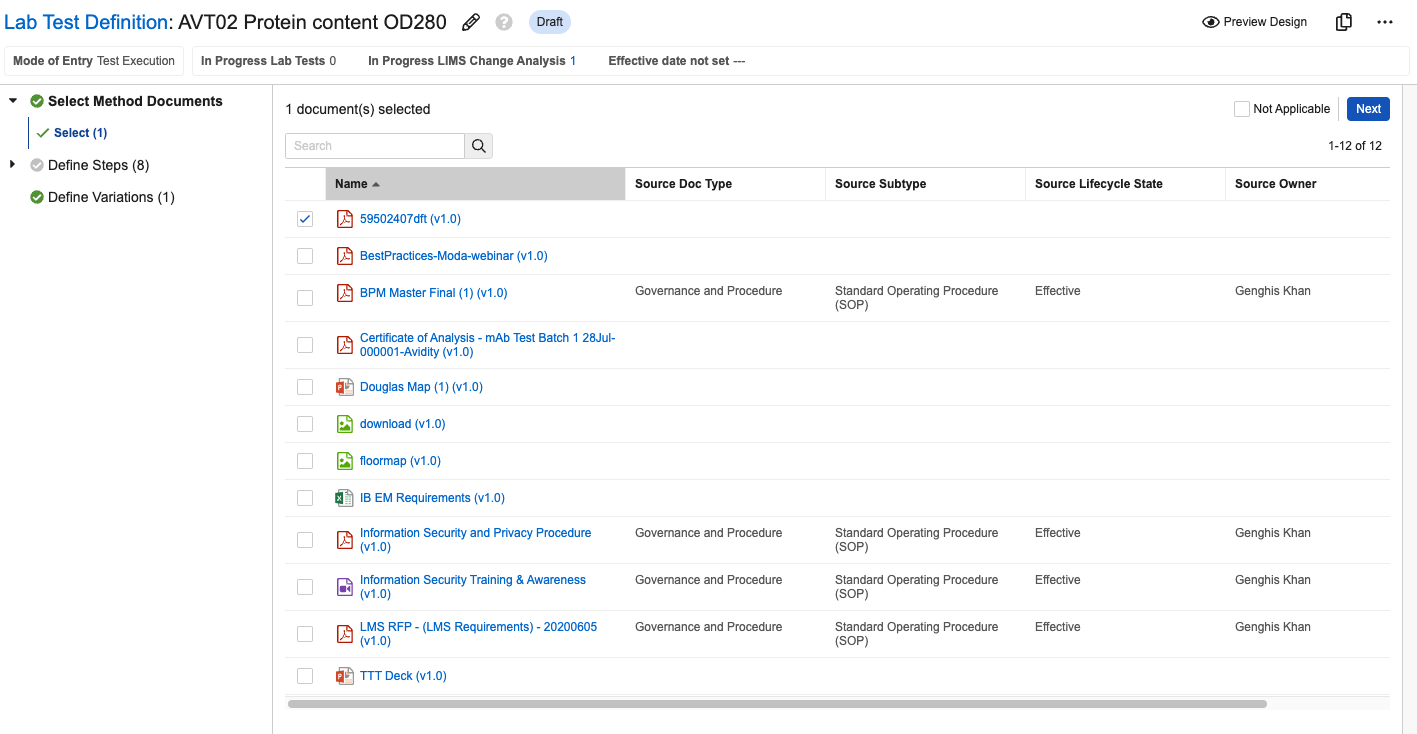This screenshot has height=734, width=1417.
Task: Go to Select (1) sidebar item
Action: tap(80, 133)
